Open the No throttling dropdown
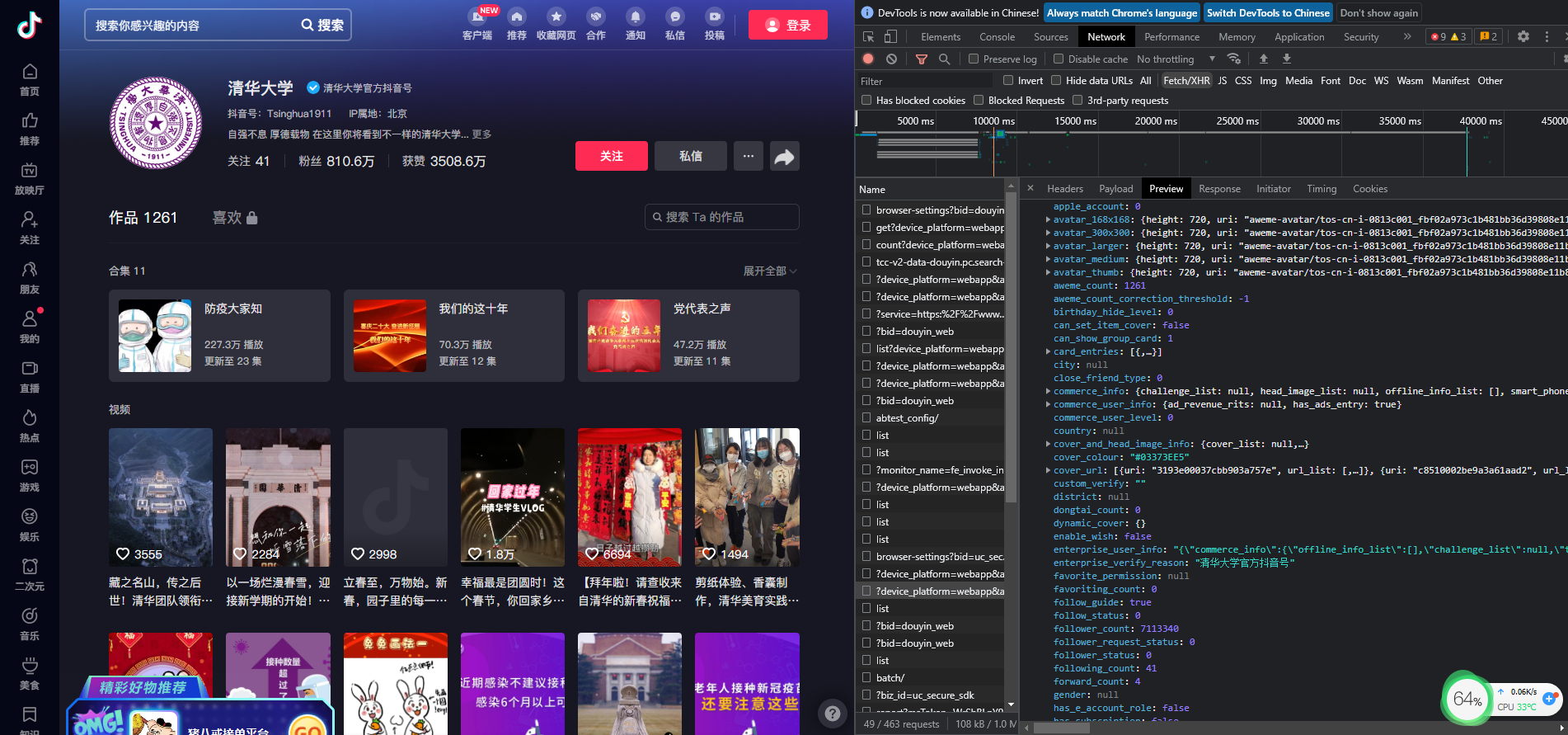The width and height of the screenshot is (1568, 735). point(1176,59)
